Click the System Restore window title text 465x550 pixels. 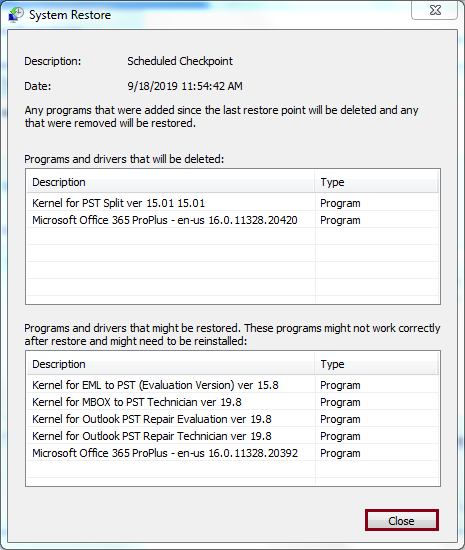[x=70, y=15]
